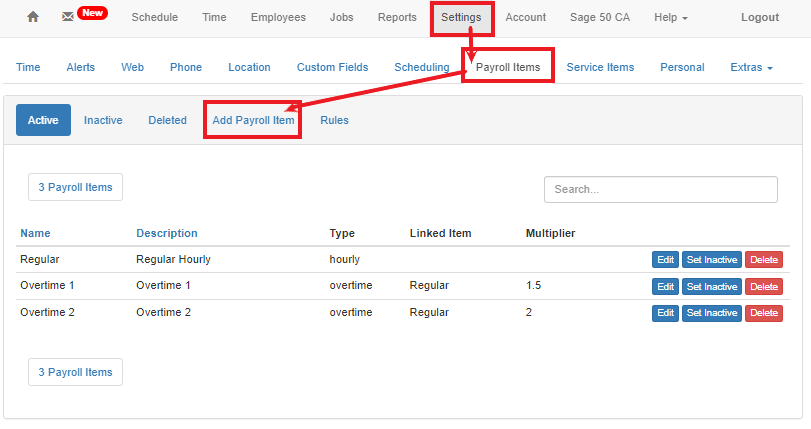Image resolution: width=811 pixels, height=429 pixels.
Task: Edit the Regular payroll item
Action: (665, 260)
